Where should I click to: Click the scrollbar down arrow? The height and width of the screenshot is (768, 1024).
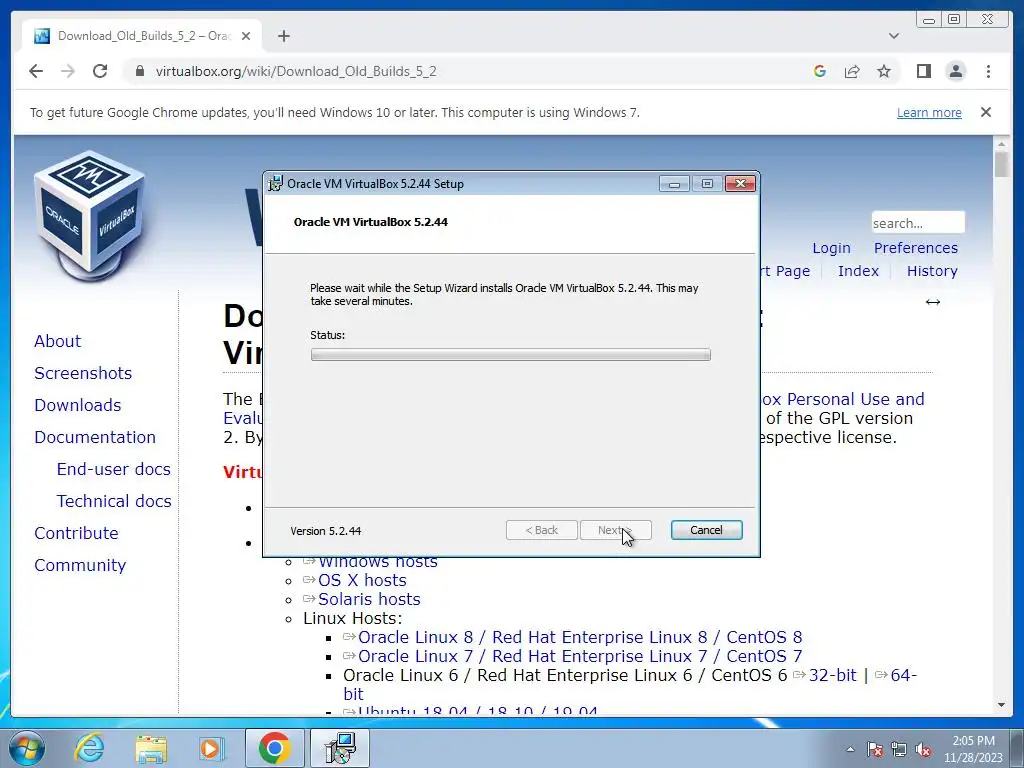coord(1001,705)
